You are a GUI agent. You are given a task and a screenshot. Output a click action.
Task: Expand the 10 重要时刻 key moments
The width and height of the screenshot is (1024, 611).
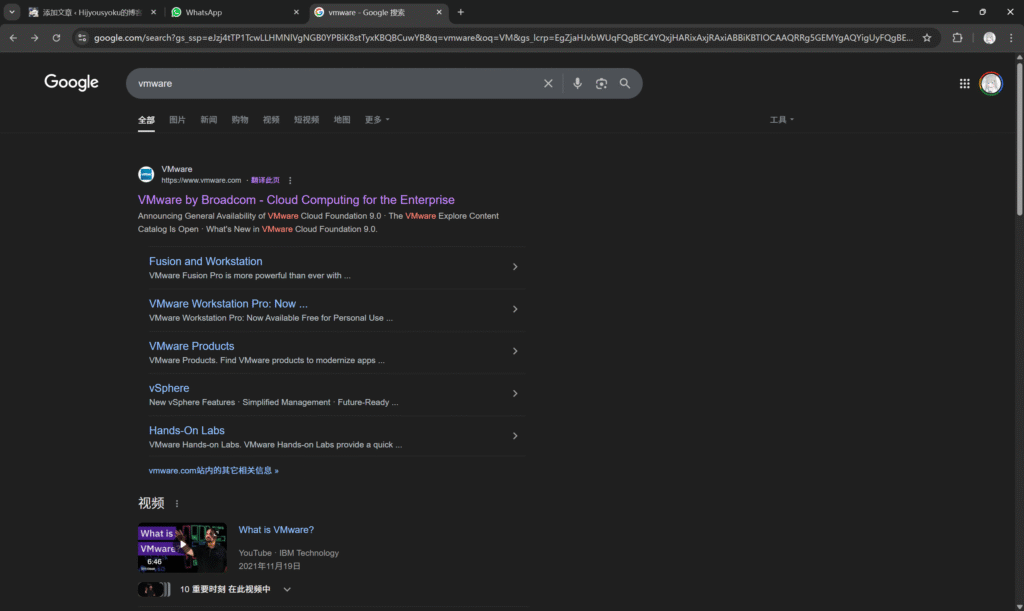[287, 589]
